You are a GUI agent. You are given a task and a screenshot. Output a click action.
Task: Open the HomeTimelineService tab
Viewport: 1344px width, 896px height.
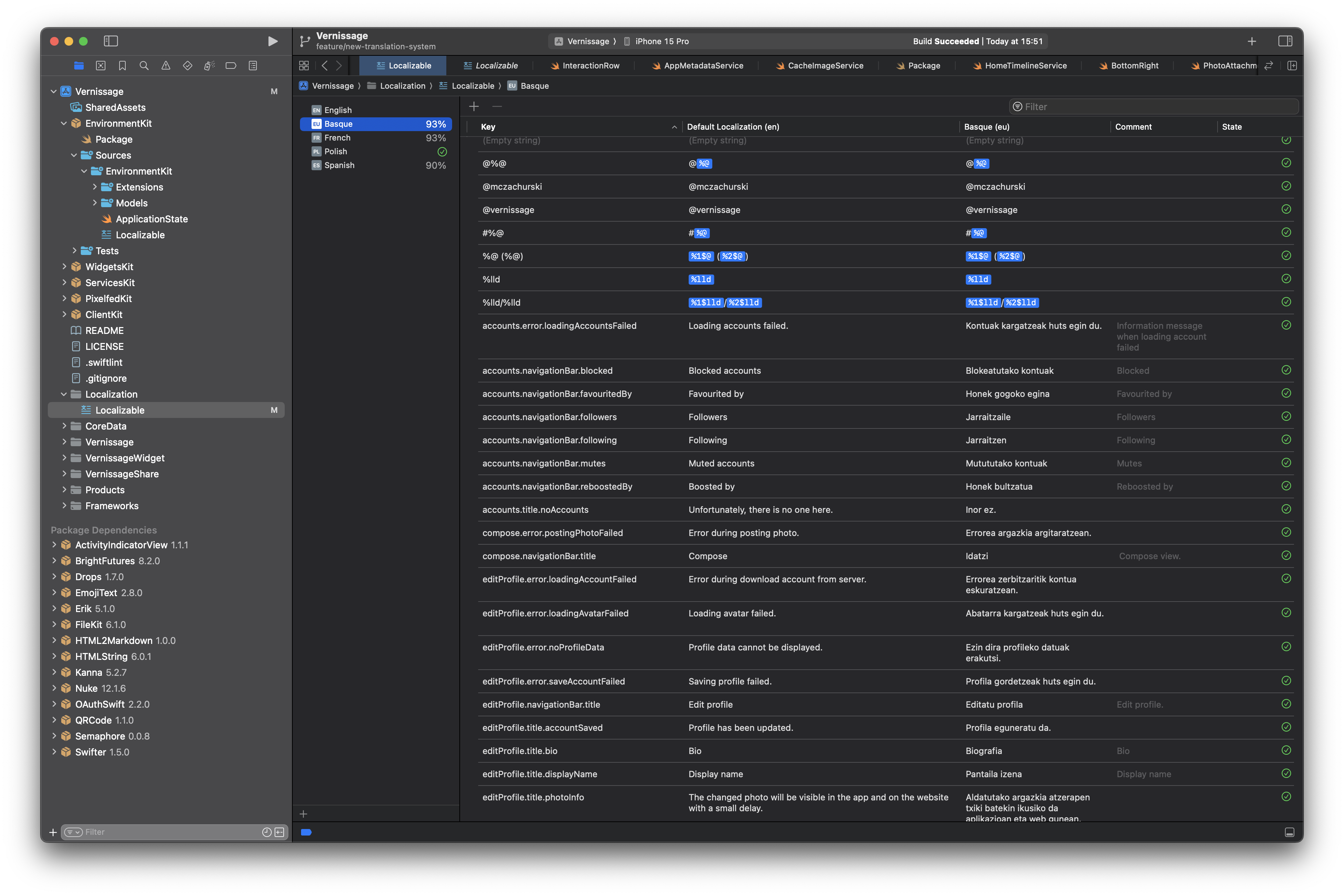tap(1025, 66)
